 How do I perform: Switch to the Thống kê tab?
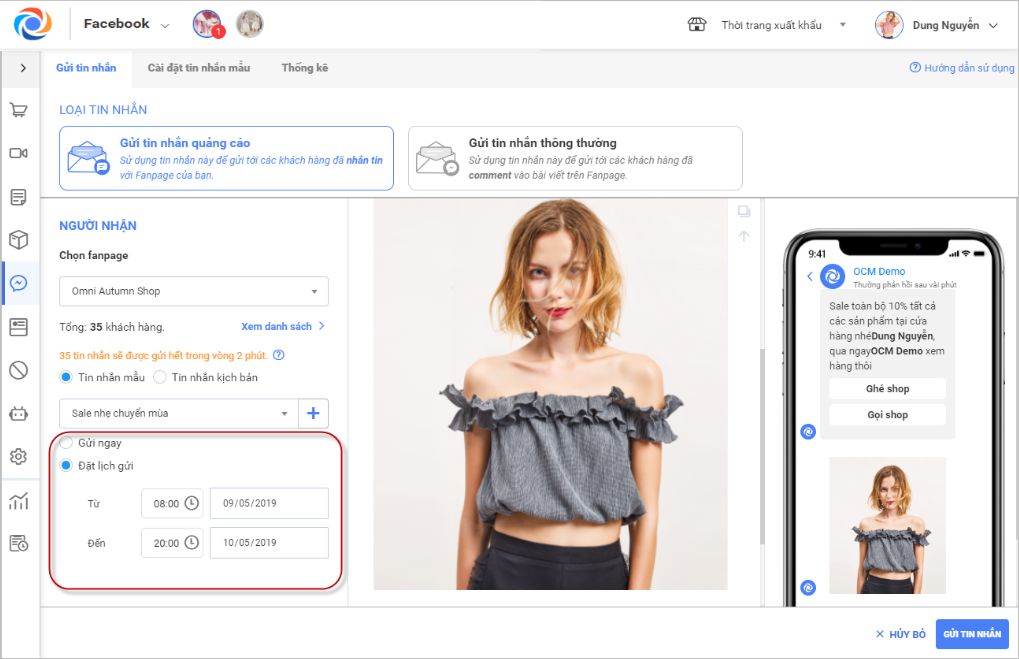(x=305, y=68)
